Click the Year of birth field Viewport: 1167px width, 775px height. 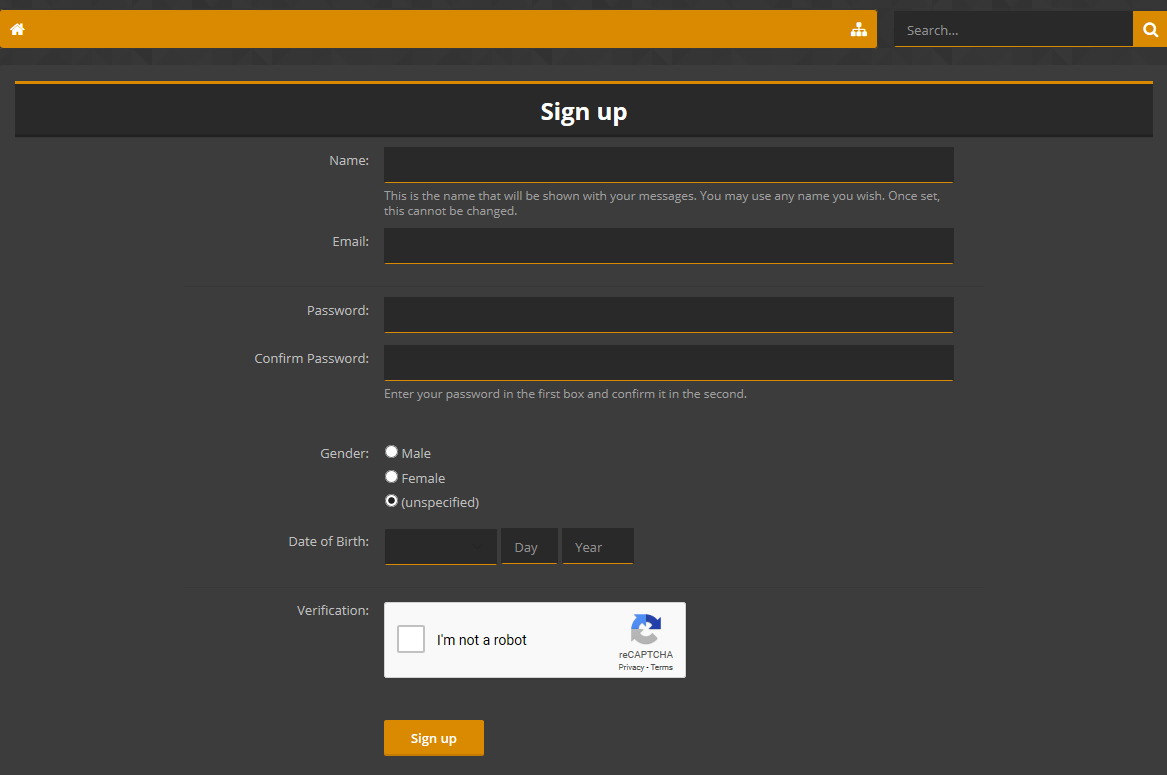coord(597,547)
